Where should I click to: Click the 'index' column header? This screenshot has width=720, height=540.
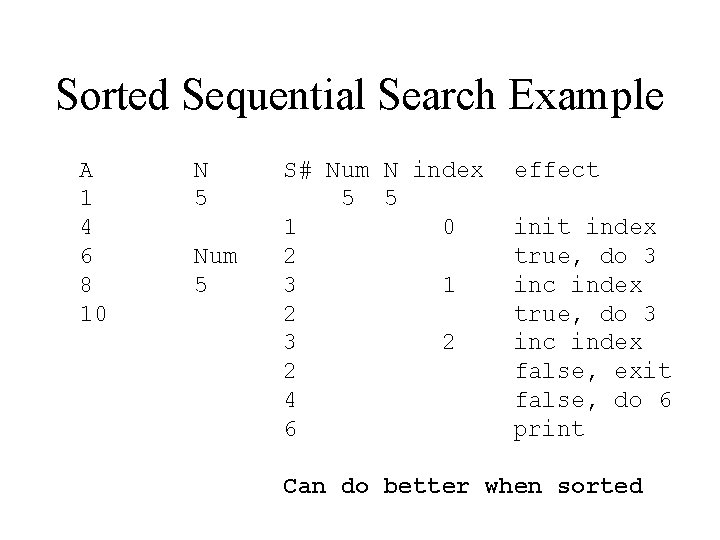click(x=448, y=170)
